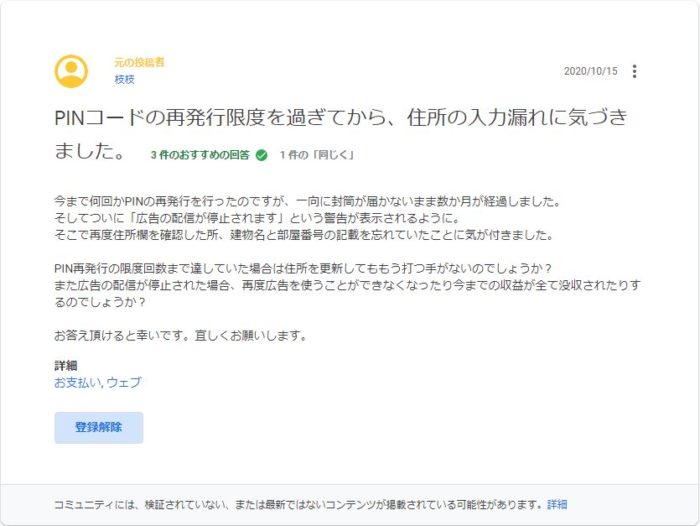The width and height of the screenshot is (700, 526).
Task: Click the bold 詳細 section heading
Action: click(66, 366)
